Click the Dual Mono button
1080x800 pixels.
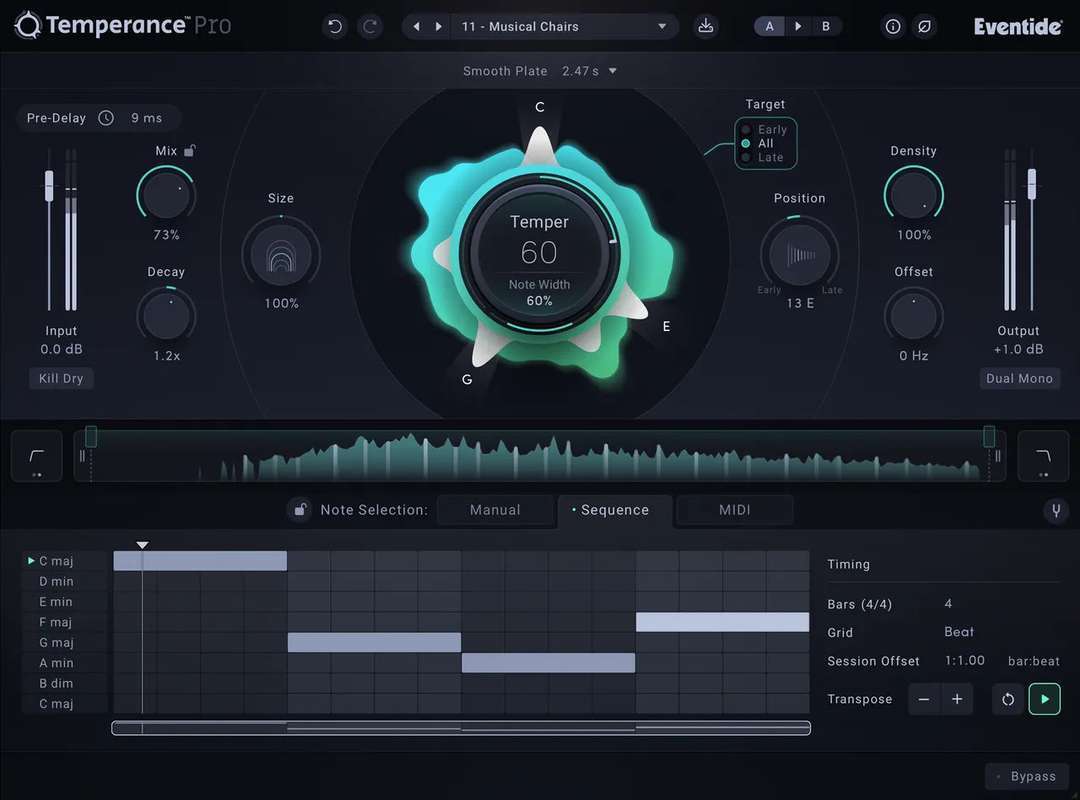(1020, 379)
